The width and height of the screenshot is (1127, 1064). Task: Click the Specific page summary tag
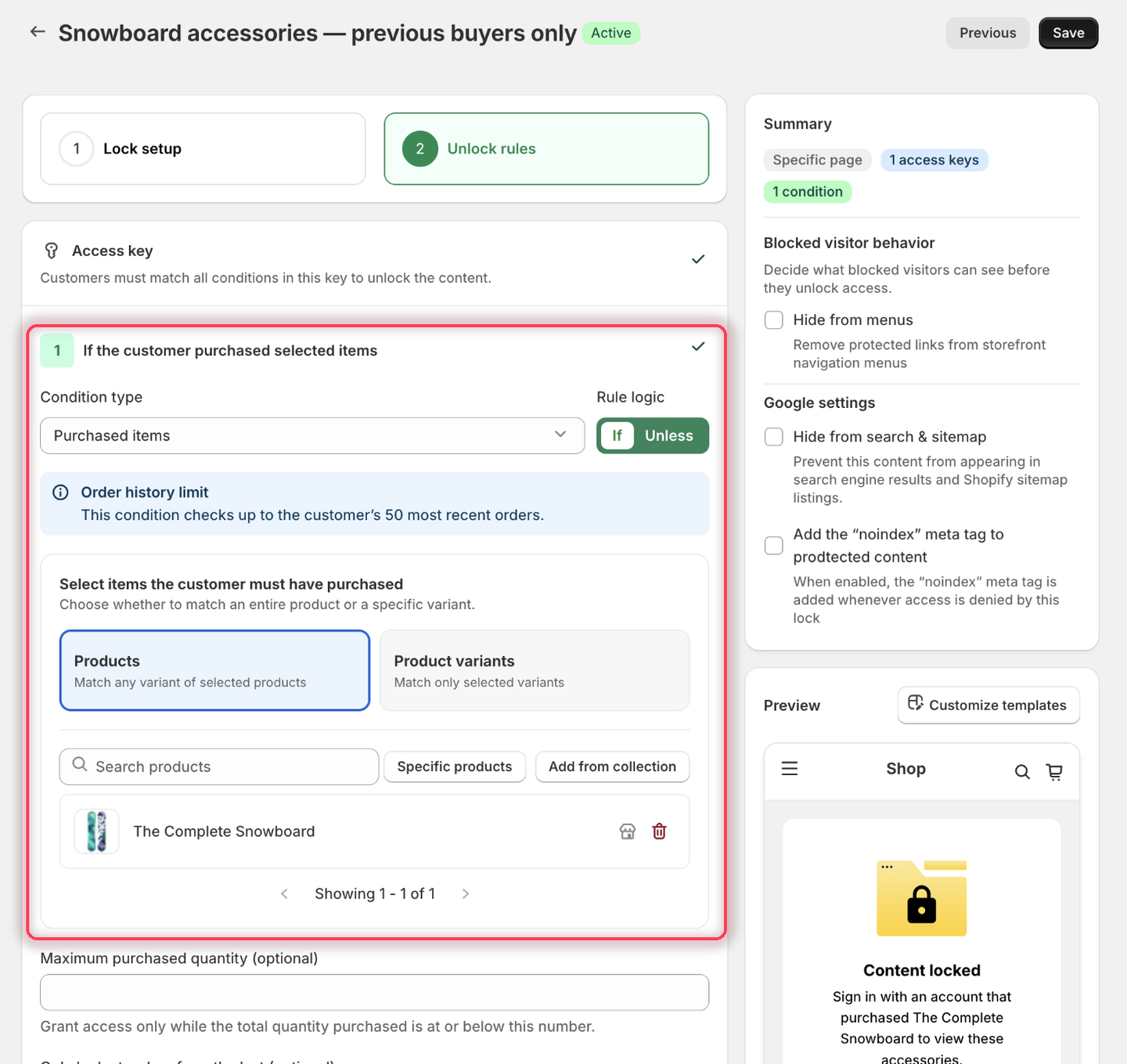point(818,161)
